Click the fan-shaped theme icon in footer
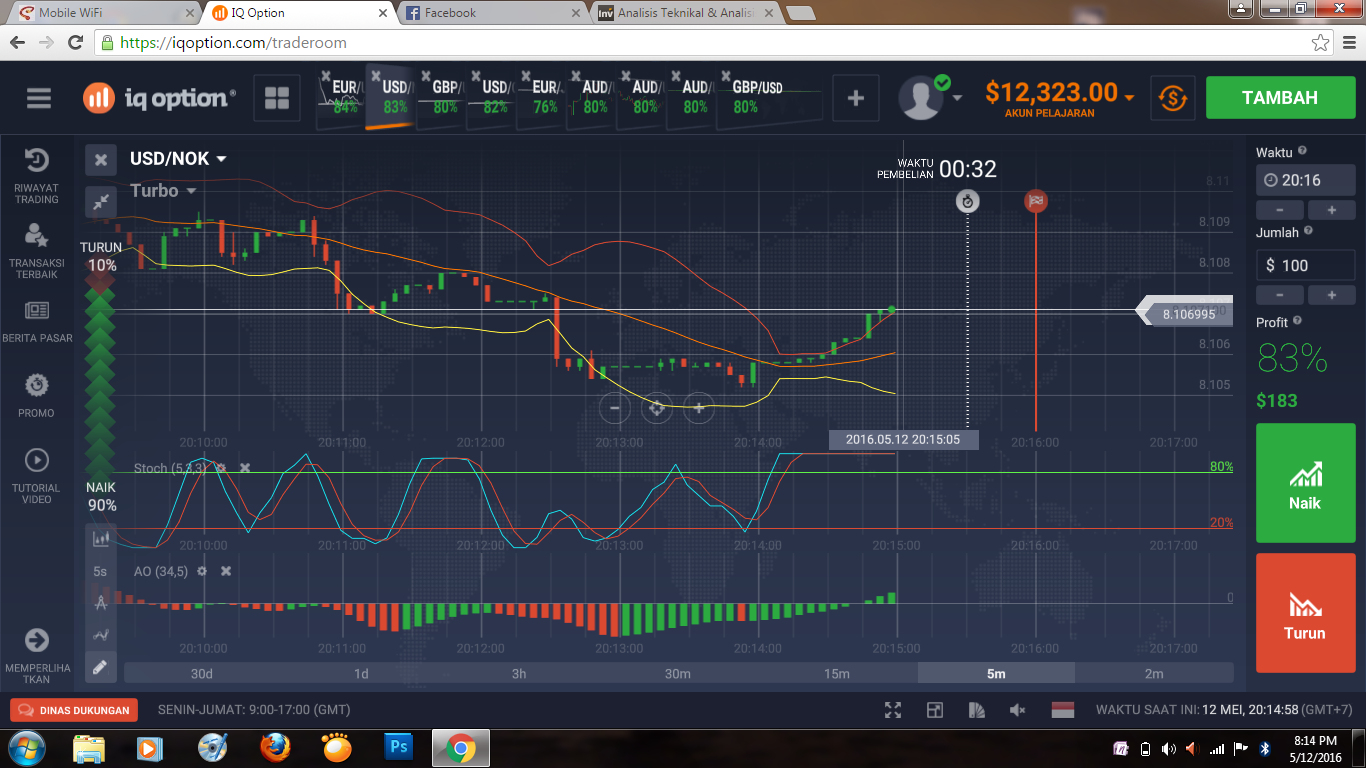This screenshot has height=768, width=1366. [x=976, y=710]
